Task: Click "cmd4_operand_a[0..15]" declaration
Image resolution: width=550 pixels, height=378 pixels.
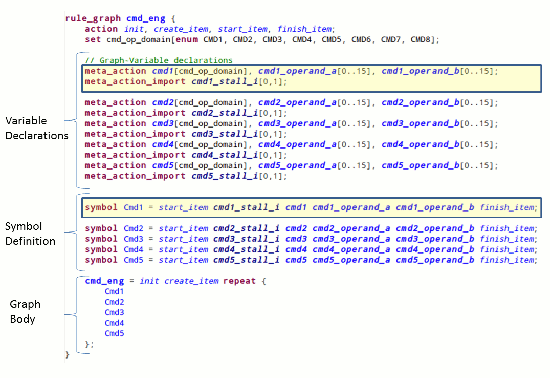Action: pyautogui.click(x=314, y=144)
